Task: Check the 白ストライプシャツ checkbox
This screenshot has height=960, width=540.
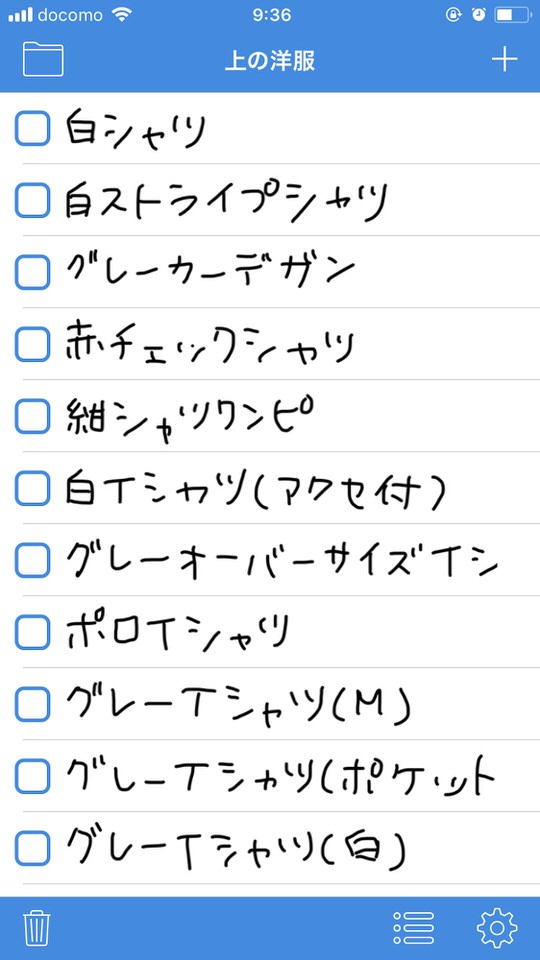Action: point(32,200)
